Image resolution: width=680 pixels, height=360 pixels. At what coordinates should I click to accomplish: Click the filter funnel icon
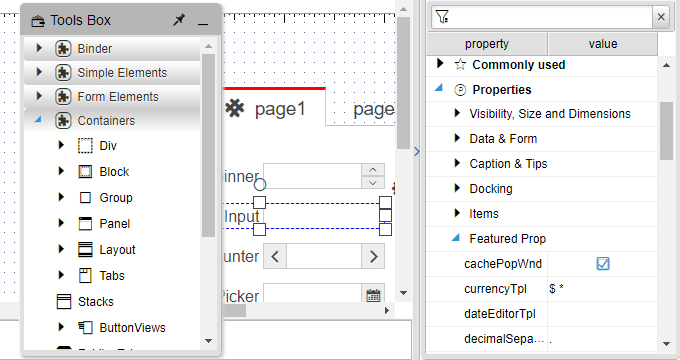tap(442, 17)
